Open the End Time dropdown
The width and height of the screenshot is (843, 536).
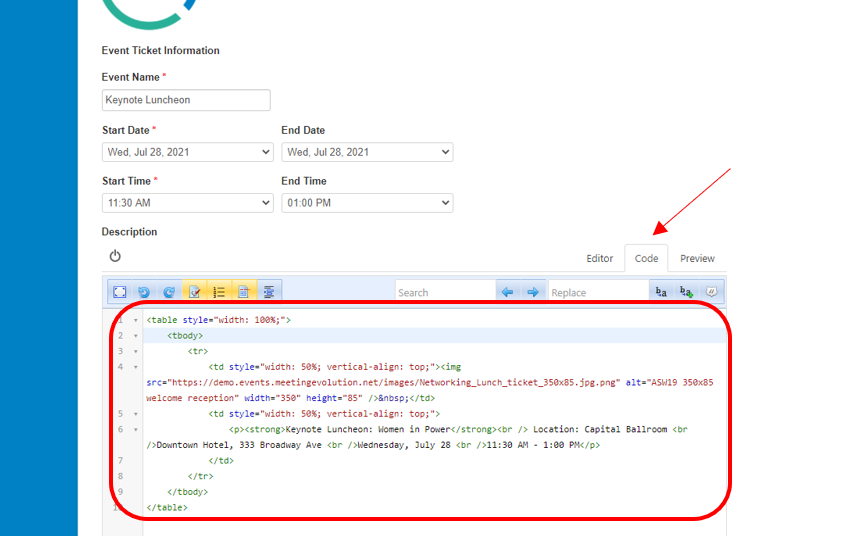tap(367, 203)
